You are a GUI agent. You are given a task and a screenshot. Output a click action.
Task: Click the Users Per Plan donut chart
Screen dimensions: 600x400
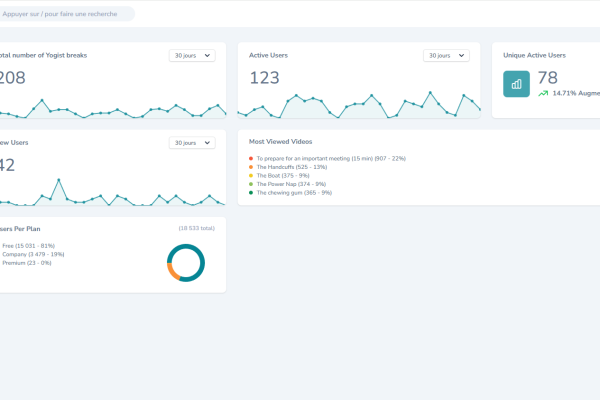pos(186,263)
